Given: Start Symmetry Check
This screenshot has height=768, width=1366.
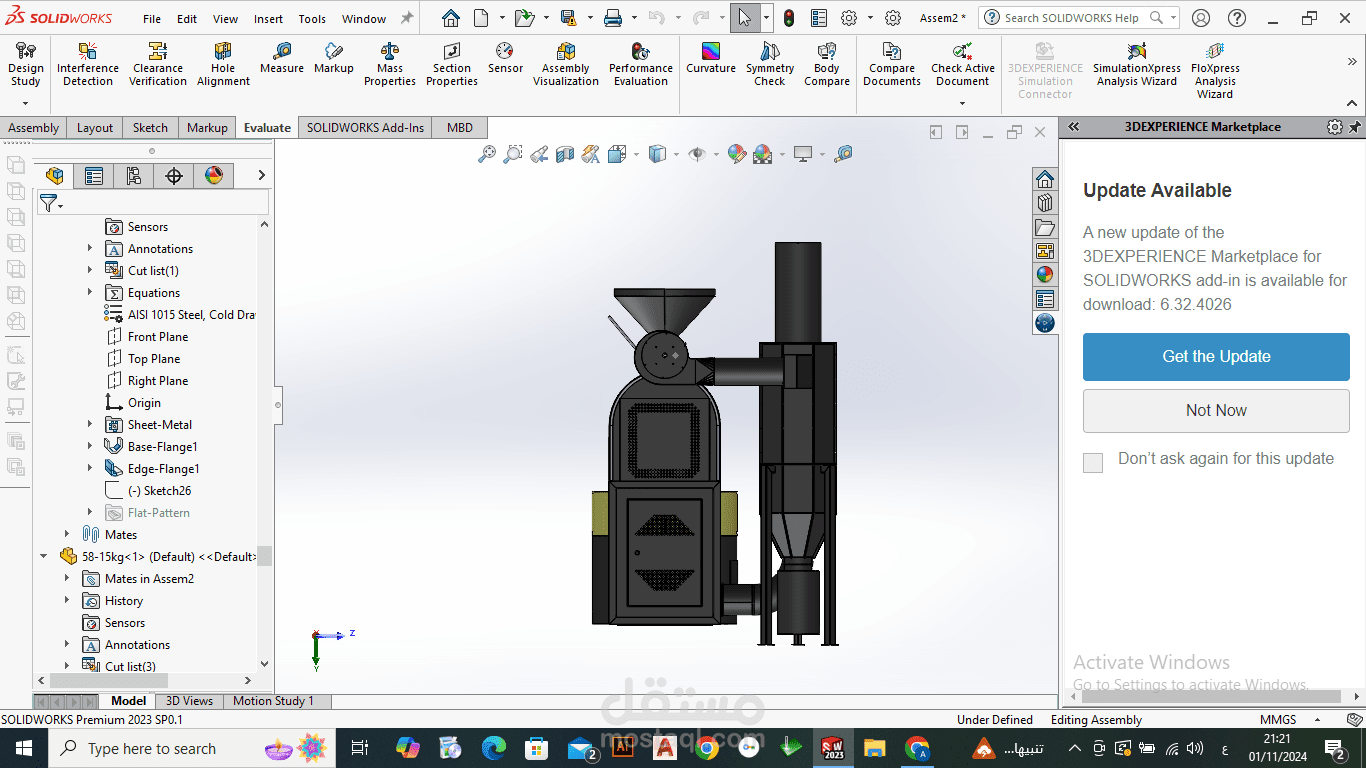Looking at the screenshot, I should coord(770,64).
